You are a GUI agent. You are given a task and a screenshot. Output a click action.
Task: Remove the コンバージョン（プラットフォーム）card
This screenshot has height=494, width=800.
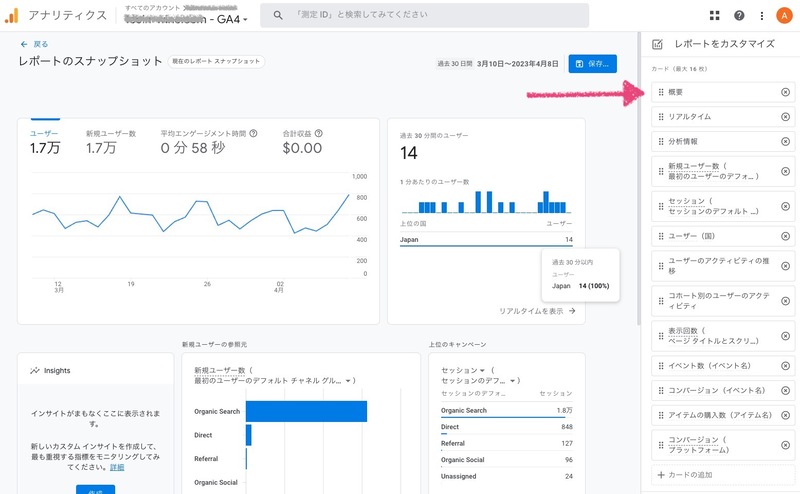(x=786, y=445)
